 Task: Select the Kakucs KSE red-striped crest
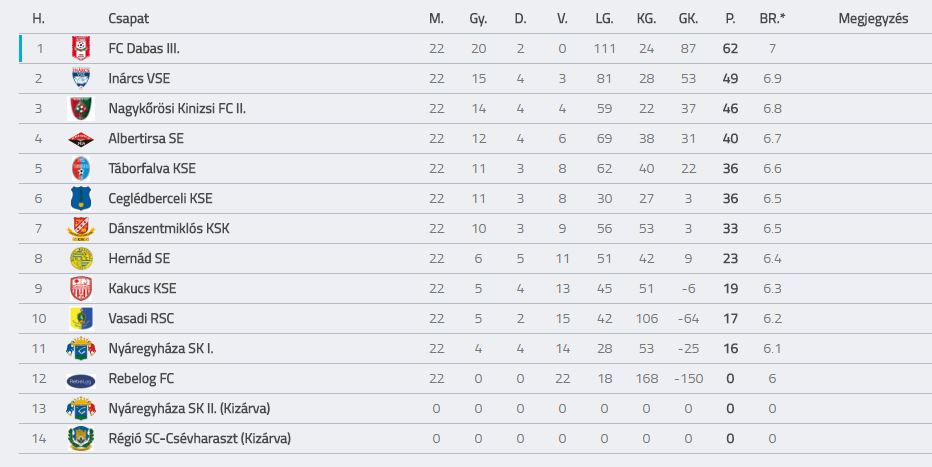pyautogui.click(x=81, y=289)
